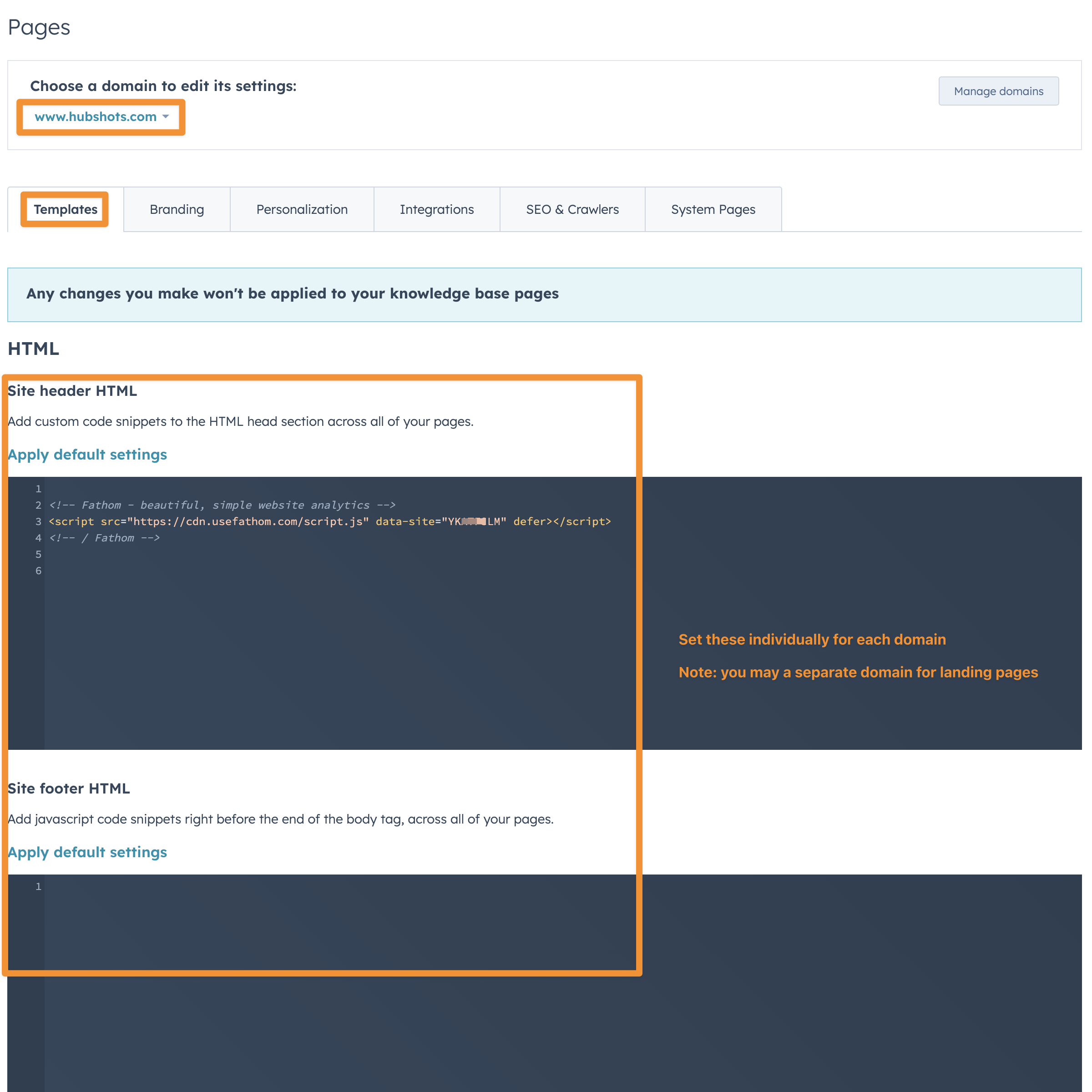Click the Fathom comment on line 2

[x=222, y=506]
